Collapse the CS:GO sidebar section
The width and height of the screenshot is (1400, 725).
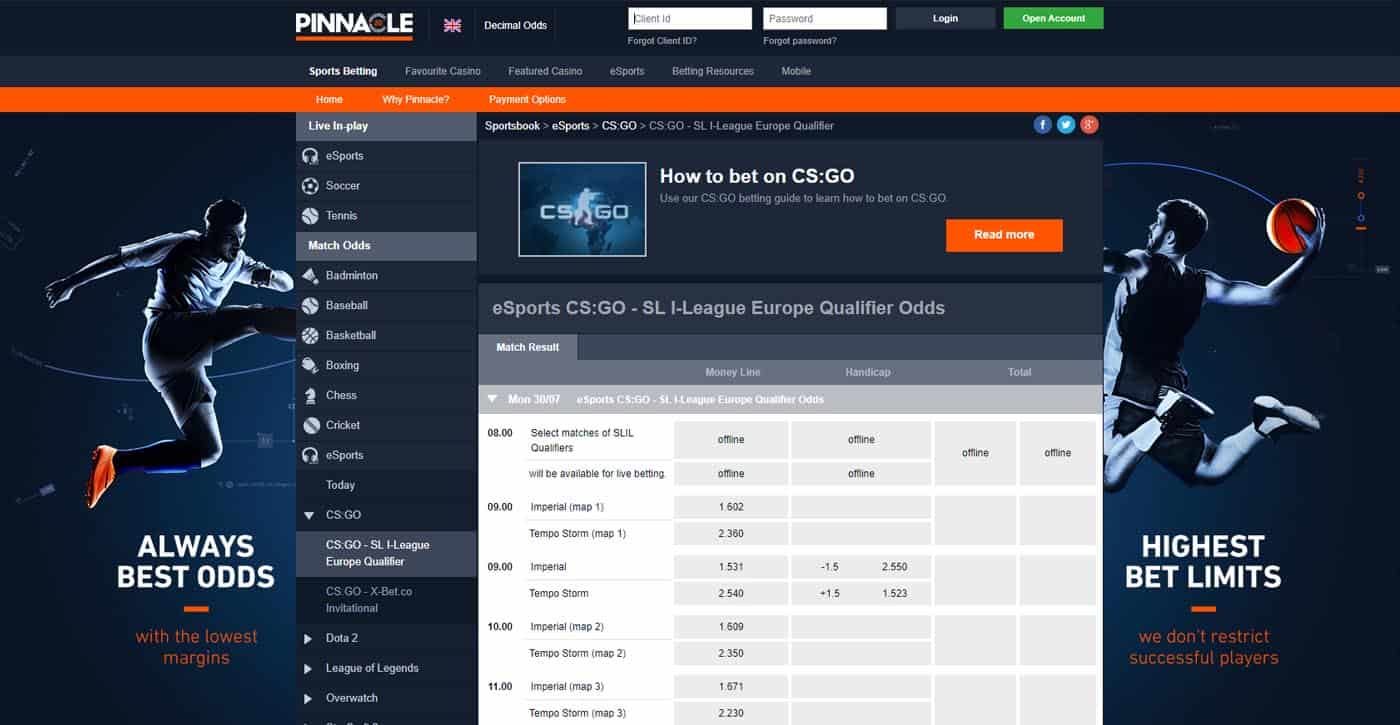[309, 516]
